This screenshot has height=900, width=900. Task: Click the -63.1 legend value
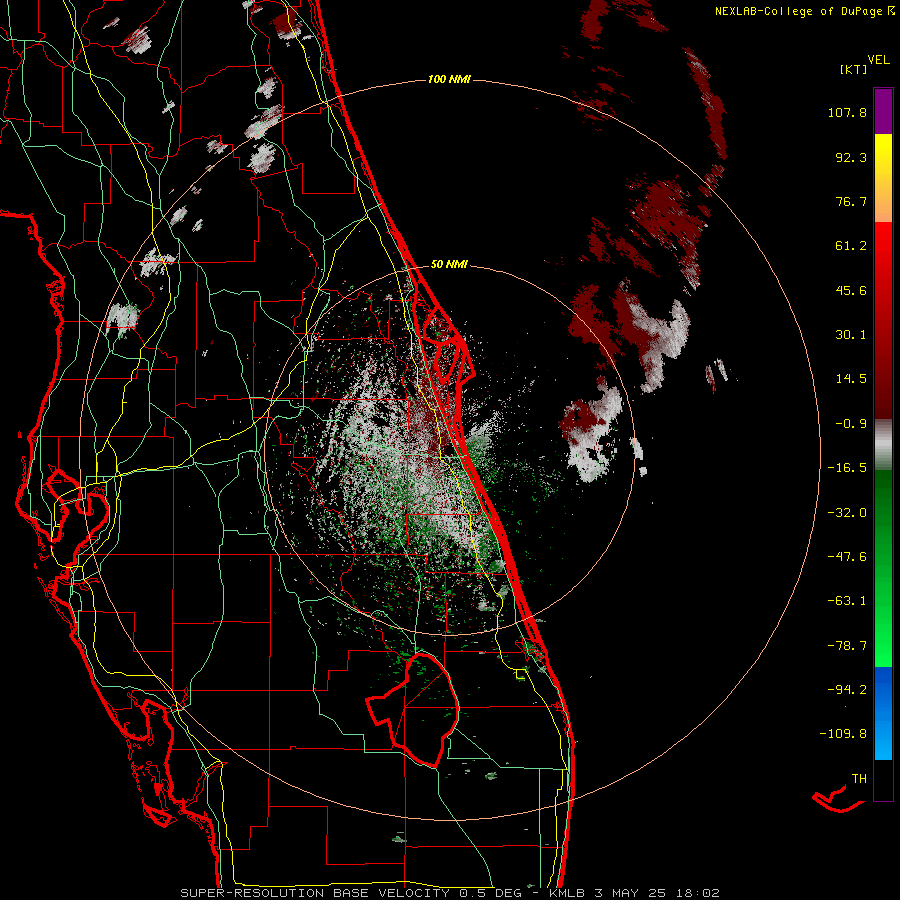pos(847,601)
